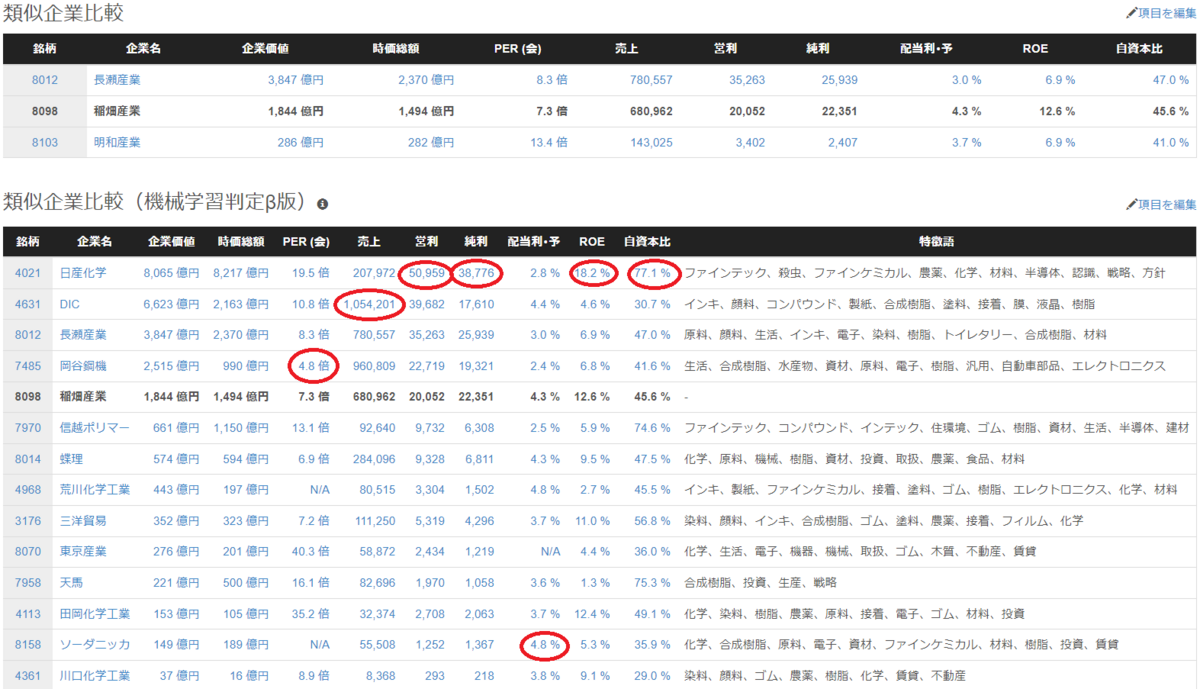Open 荒川化学工業 company link
Image resolution: width=1200 pixels, height=689 pixels.
(x=95, y=490)
